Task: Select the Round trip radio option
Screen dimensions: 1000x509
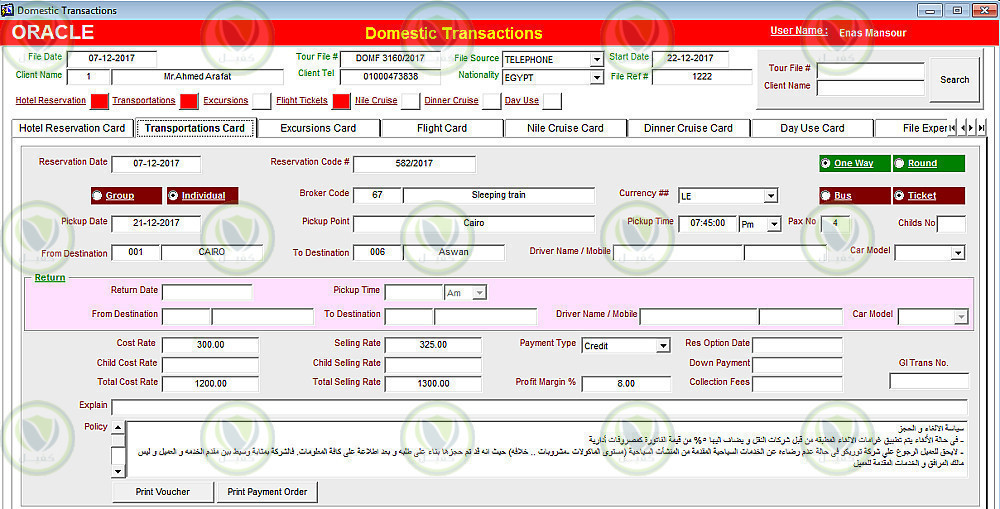Action: pyautogui.click(x=899, y=163)
